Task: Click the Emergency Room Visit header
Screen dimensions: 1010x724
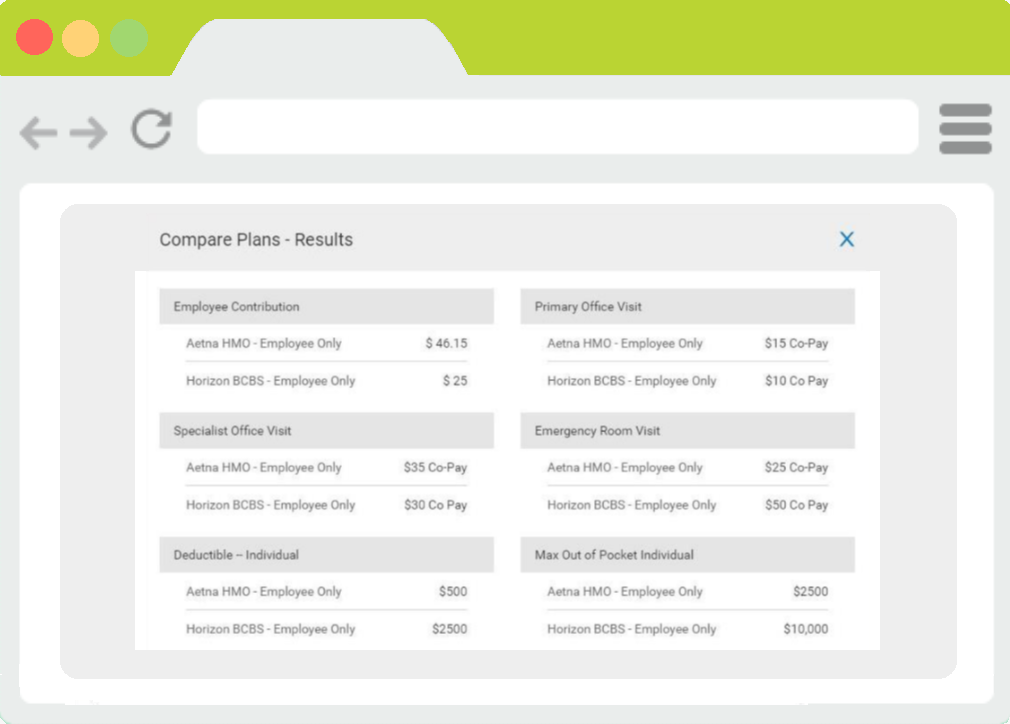Action: pyautogui.click(x=687, y=430)
